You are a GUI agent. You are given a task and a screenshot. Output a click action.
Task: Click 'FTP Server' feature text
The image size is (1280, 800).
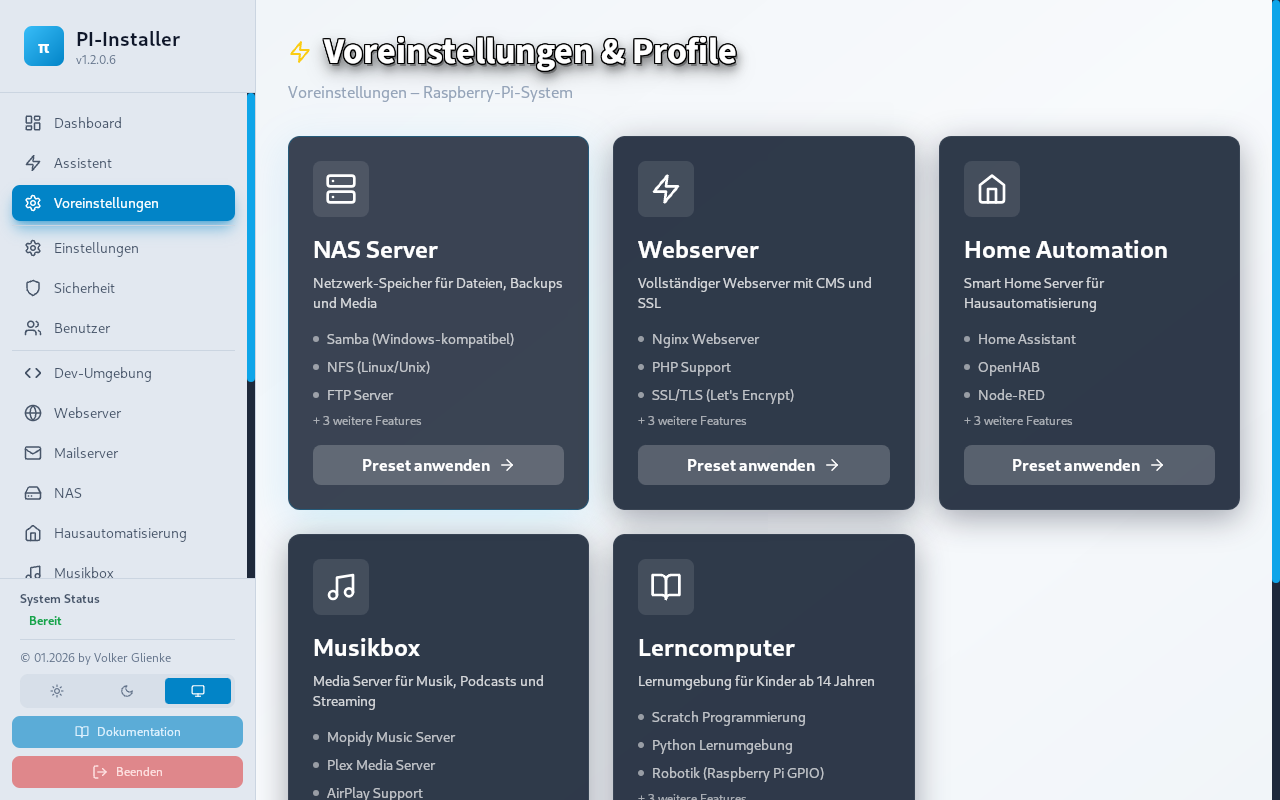pos(360,395)
